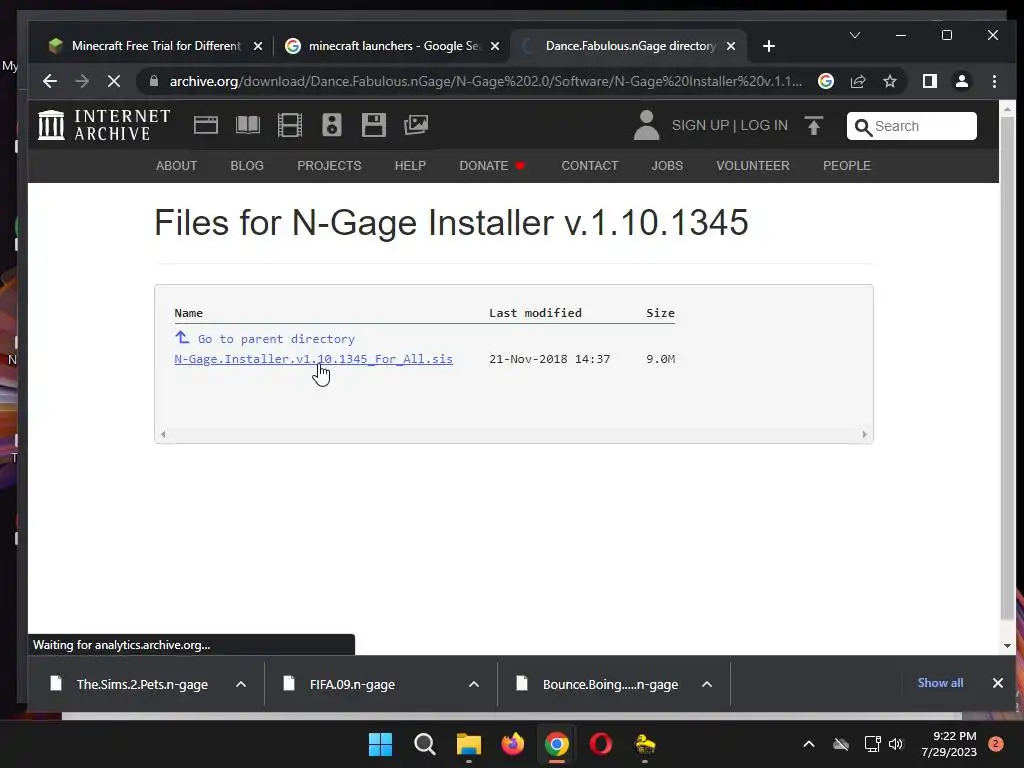
Task: Open a new tab with plus button
Action: (769, 46)
